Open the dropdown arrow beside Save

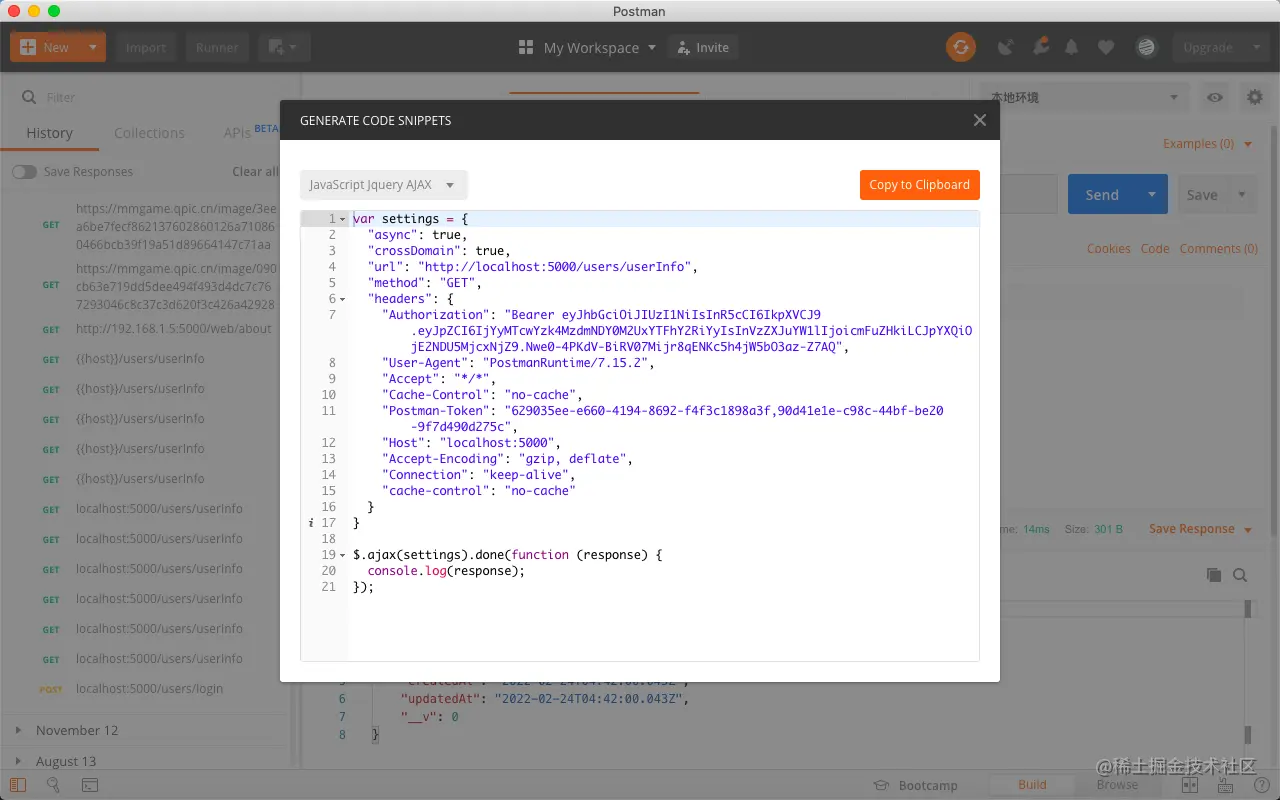click(1242, 195)
